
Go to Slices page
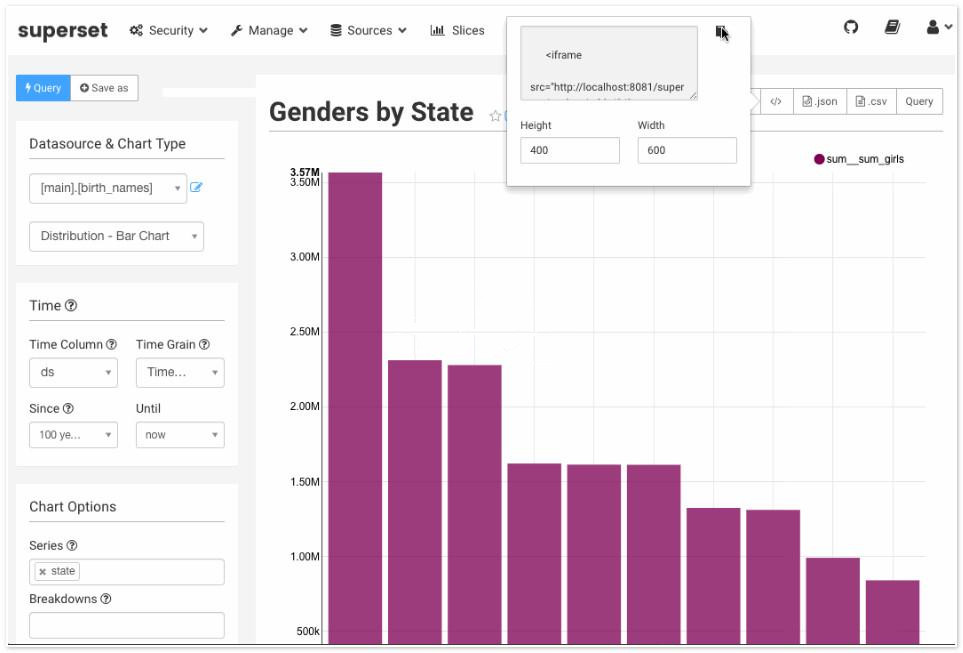(x=458, y=30)
